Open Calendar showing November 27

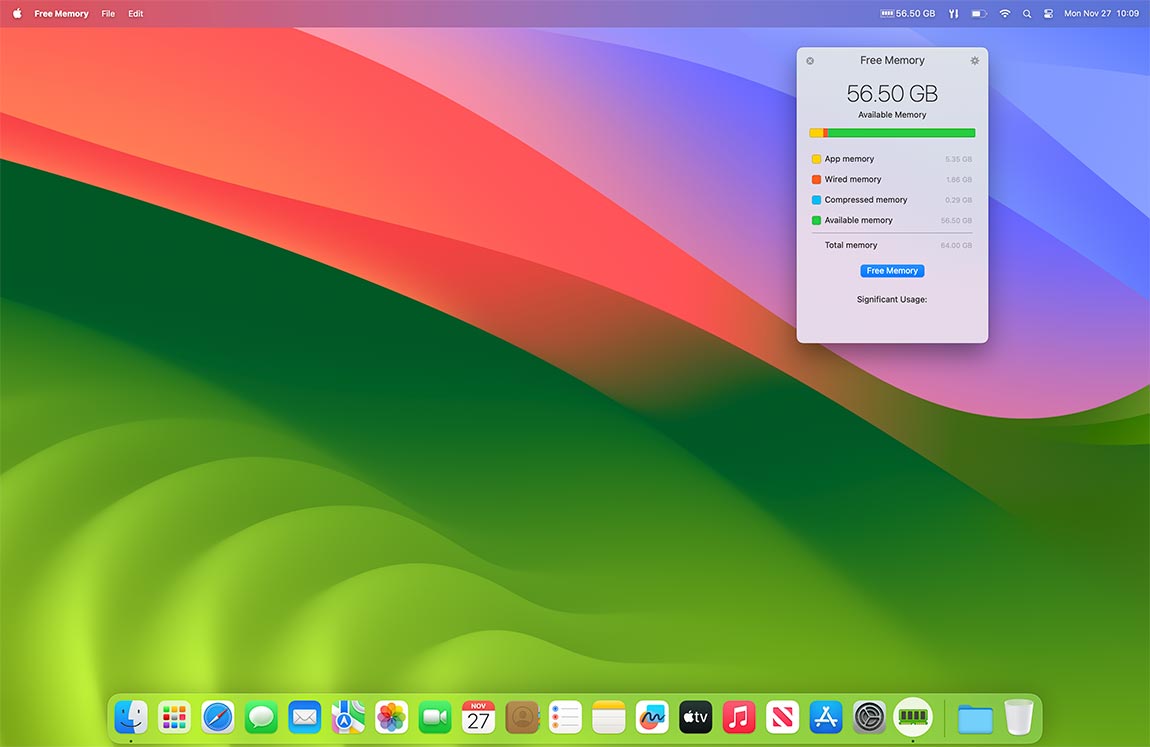pyautogui.click(x=478, y=716)
